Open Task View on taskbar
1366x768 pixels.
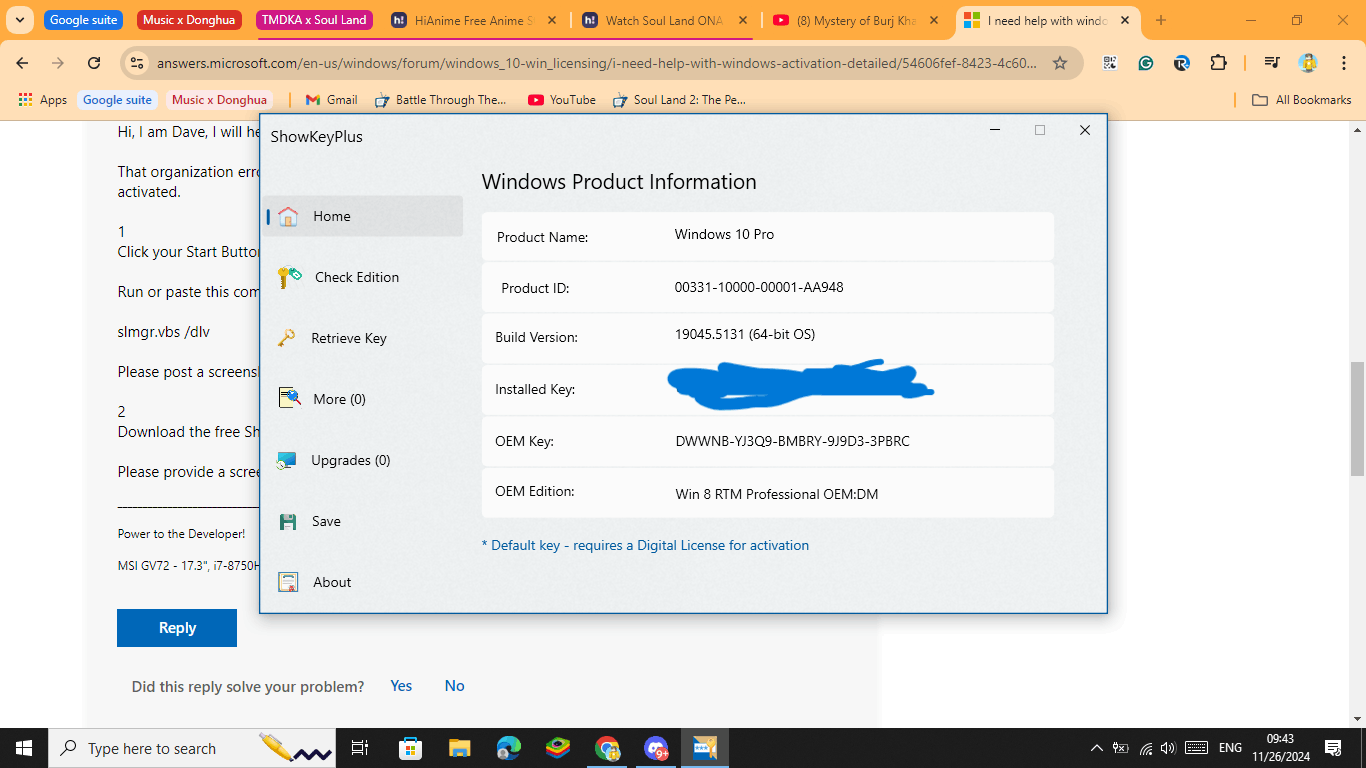point(360,748)
